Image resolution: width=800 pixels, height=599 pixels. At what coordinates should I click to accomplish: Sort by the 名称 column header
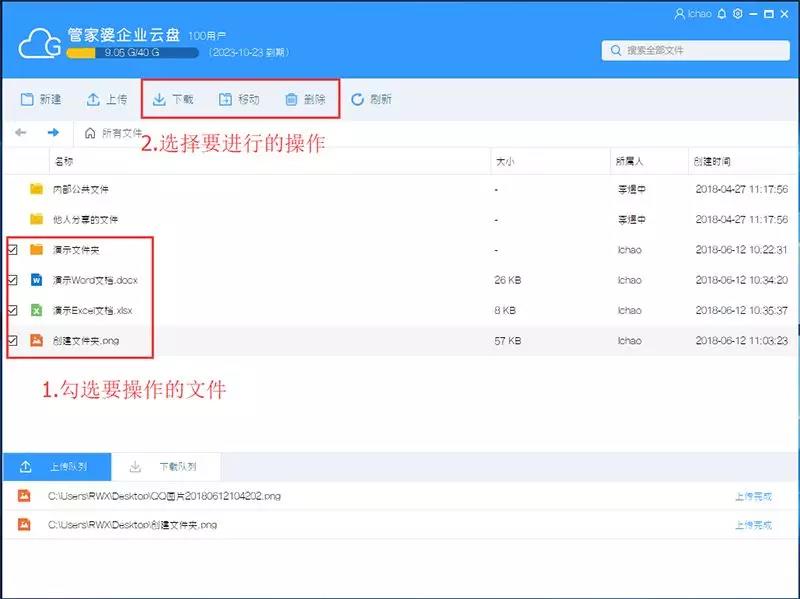pyautogui.click(x=64, y=161)
